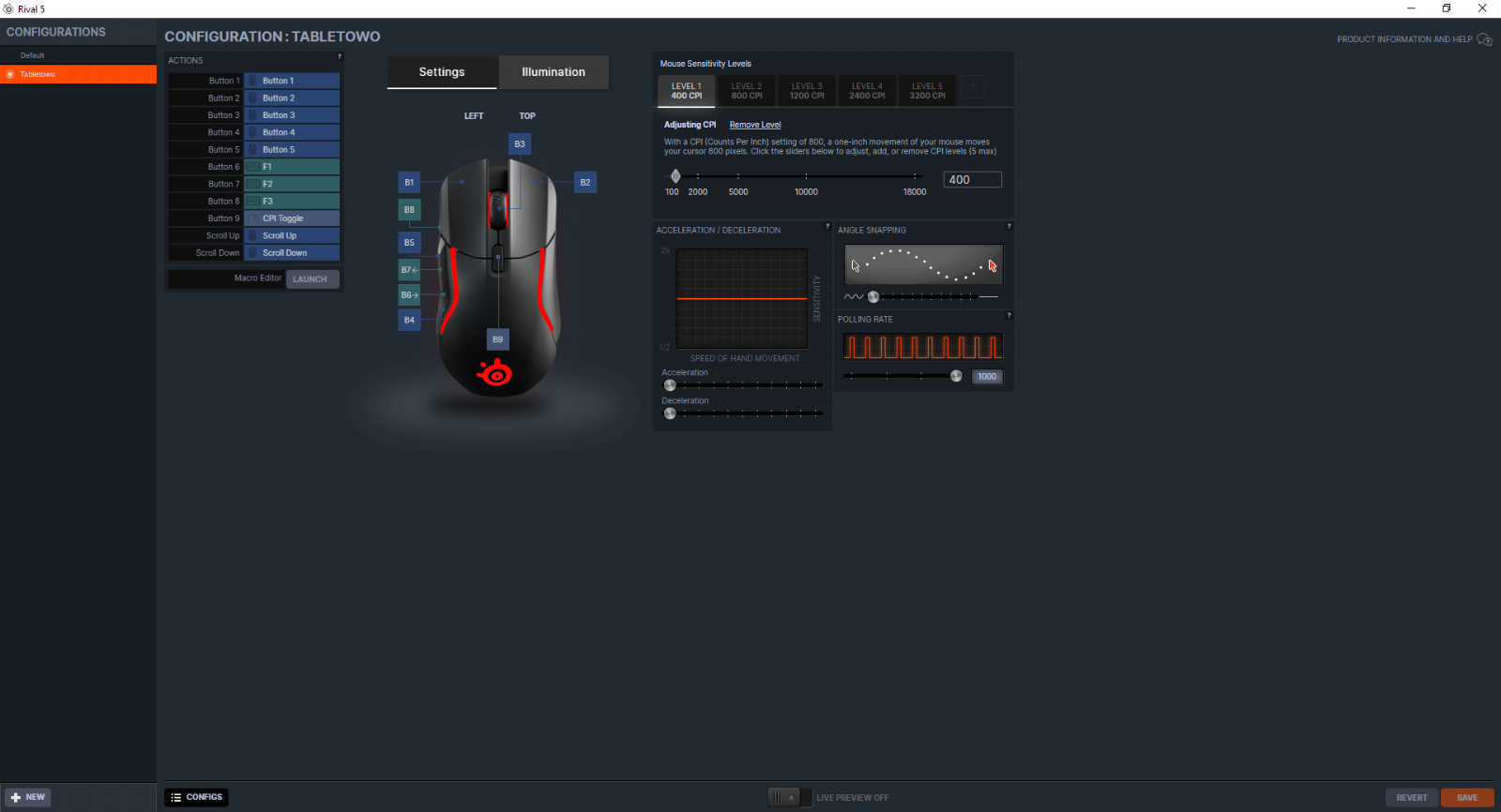This screenshot has height=812, width=1501.
Task: Select Level 5 3200 CPI tab
Action: 927,91
